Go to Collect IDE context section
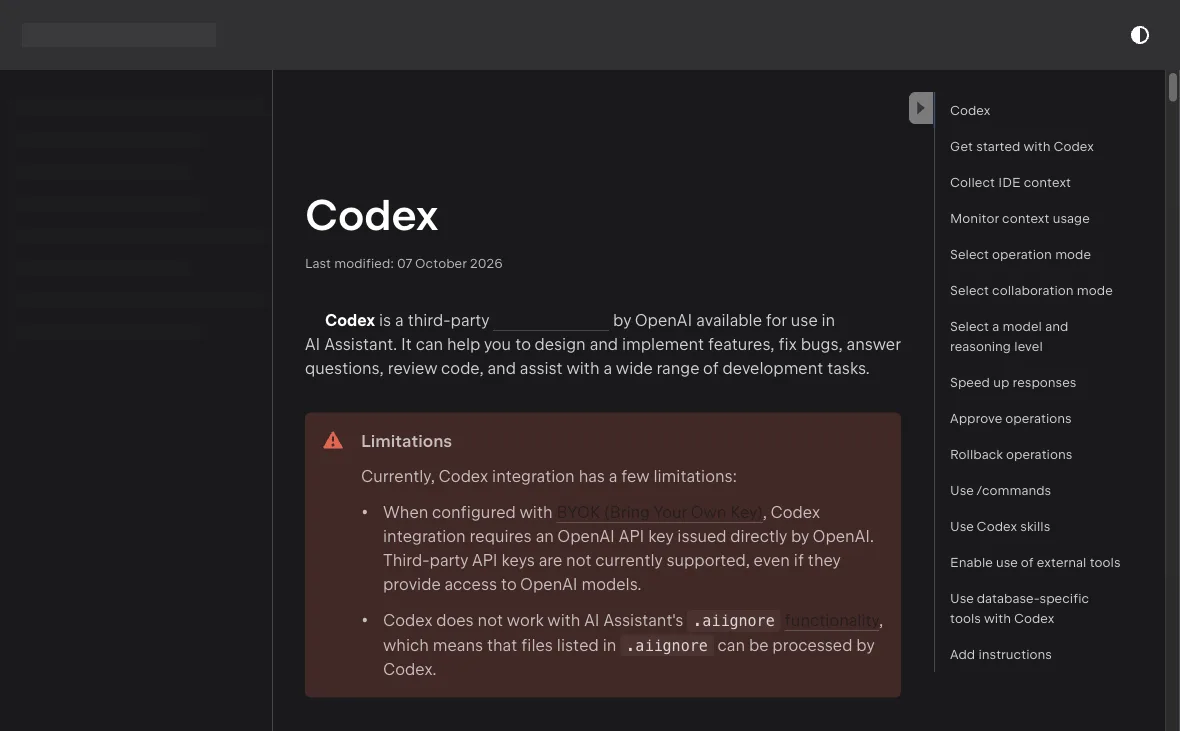 [1010, 183]
